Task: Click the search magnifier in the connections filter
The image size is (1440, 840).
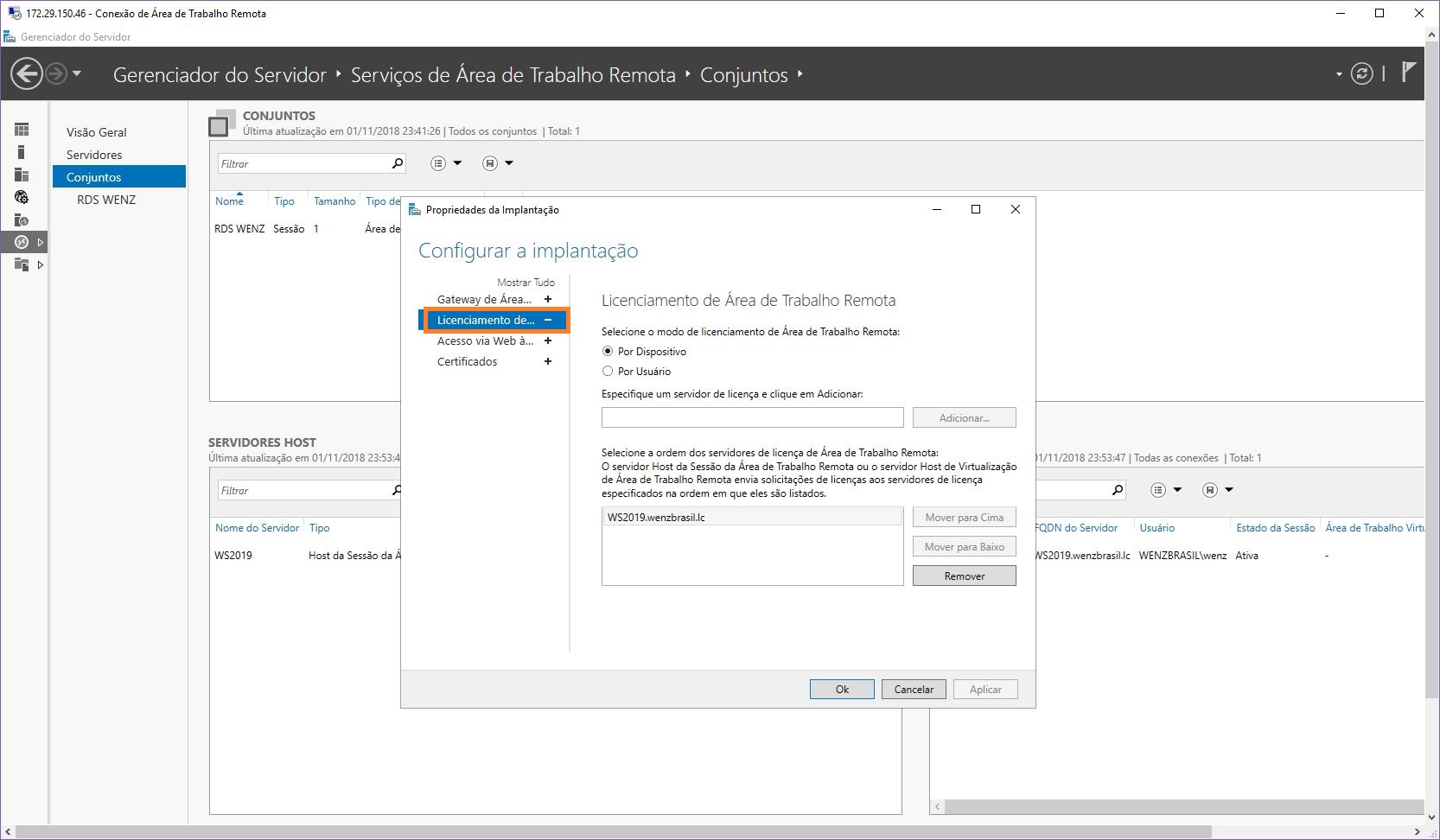Action: tap(1118, 490)
